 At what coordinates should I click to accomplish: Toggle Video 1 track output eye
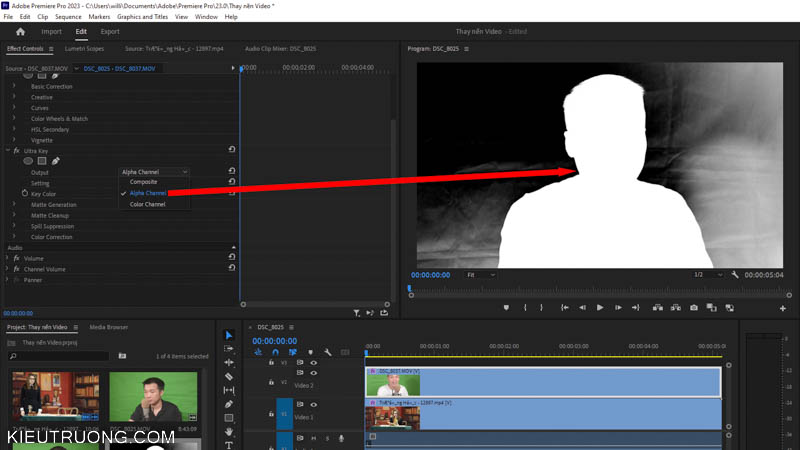click(x=314, y=405)
